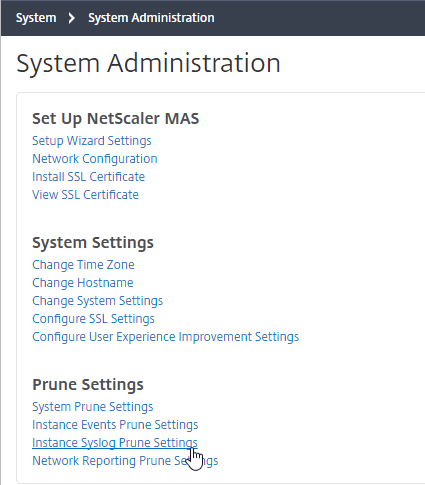Select Install SSL Certificate
The width and height of the screenshot is (425, 485).
[88, 177]
